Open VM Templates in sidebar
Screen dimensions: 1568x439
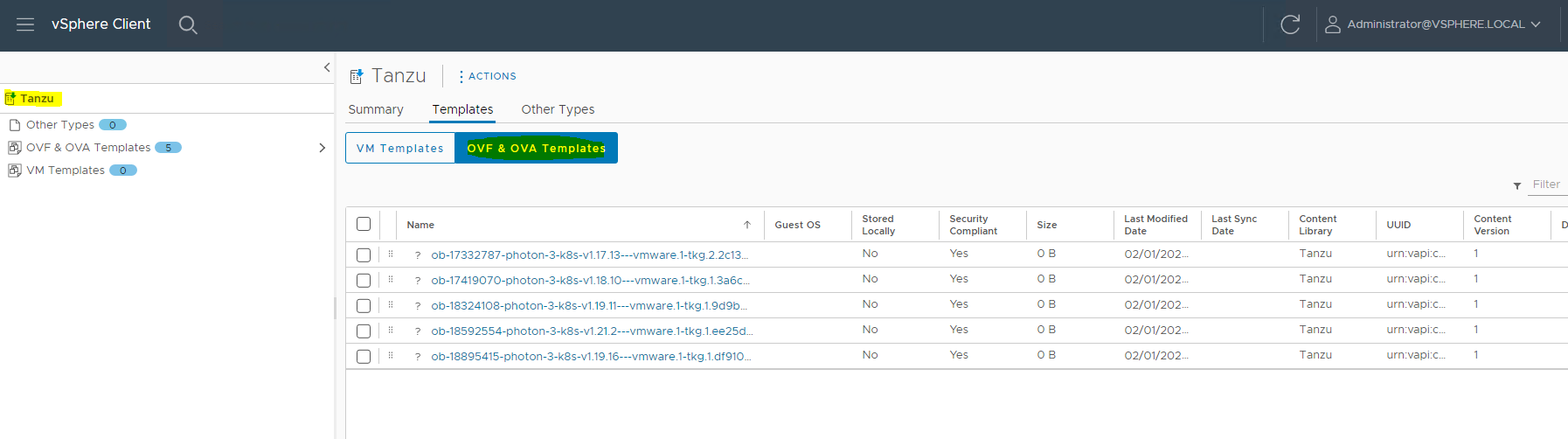point(66,171)
